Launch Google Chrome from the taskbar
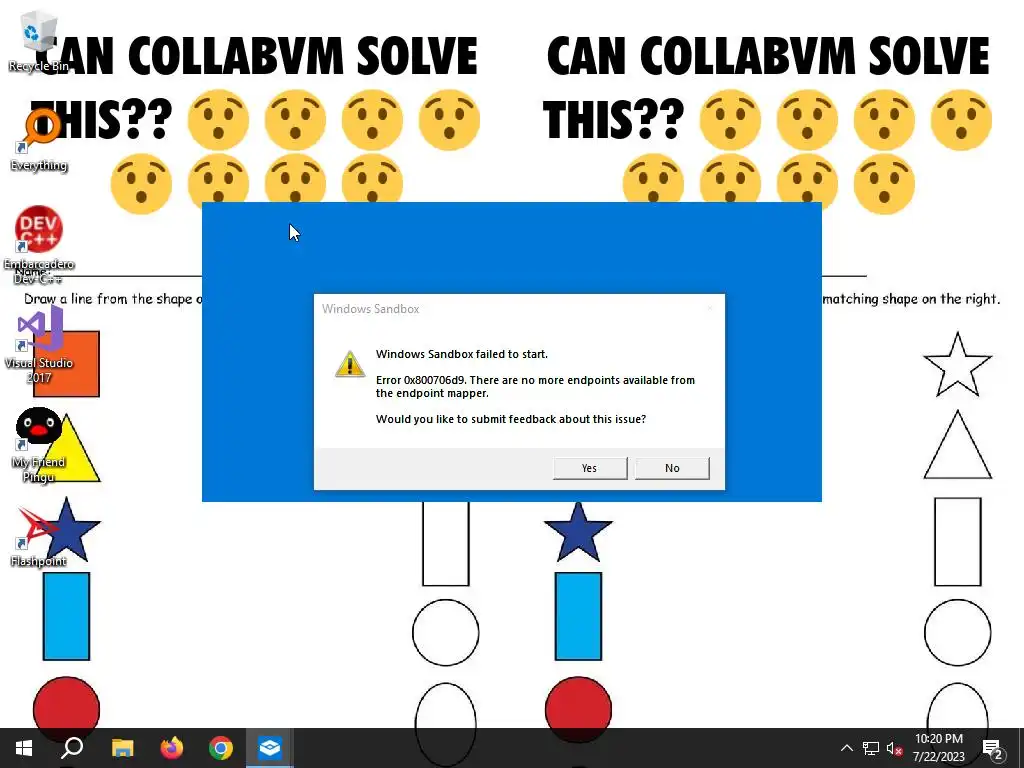 coord(221,748)
